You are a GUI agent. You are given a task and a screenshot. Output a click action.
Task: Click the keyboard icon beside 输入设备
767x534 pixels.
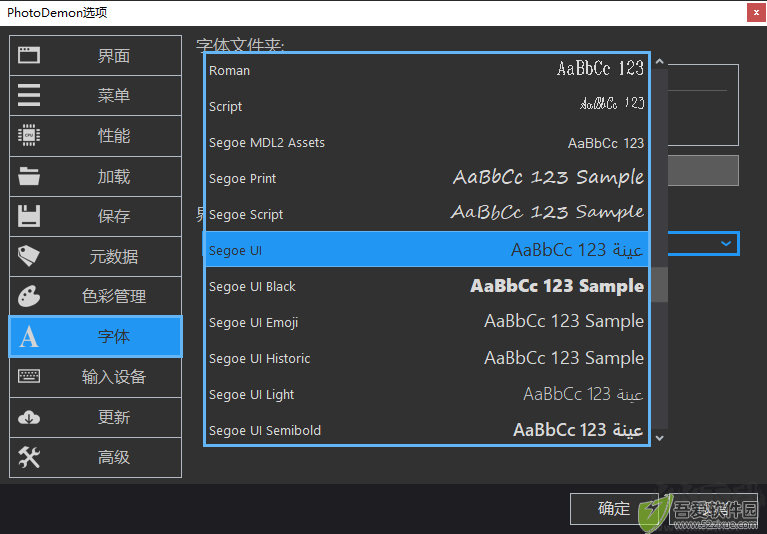pos(29,377)
